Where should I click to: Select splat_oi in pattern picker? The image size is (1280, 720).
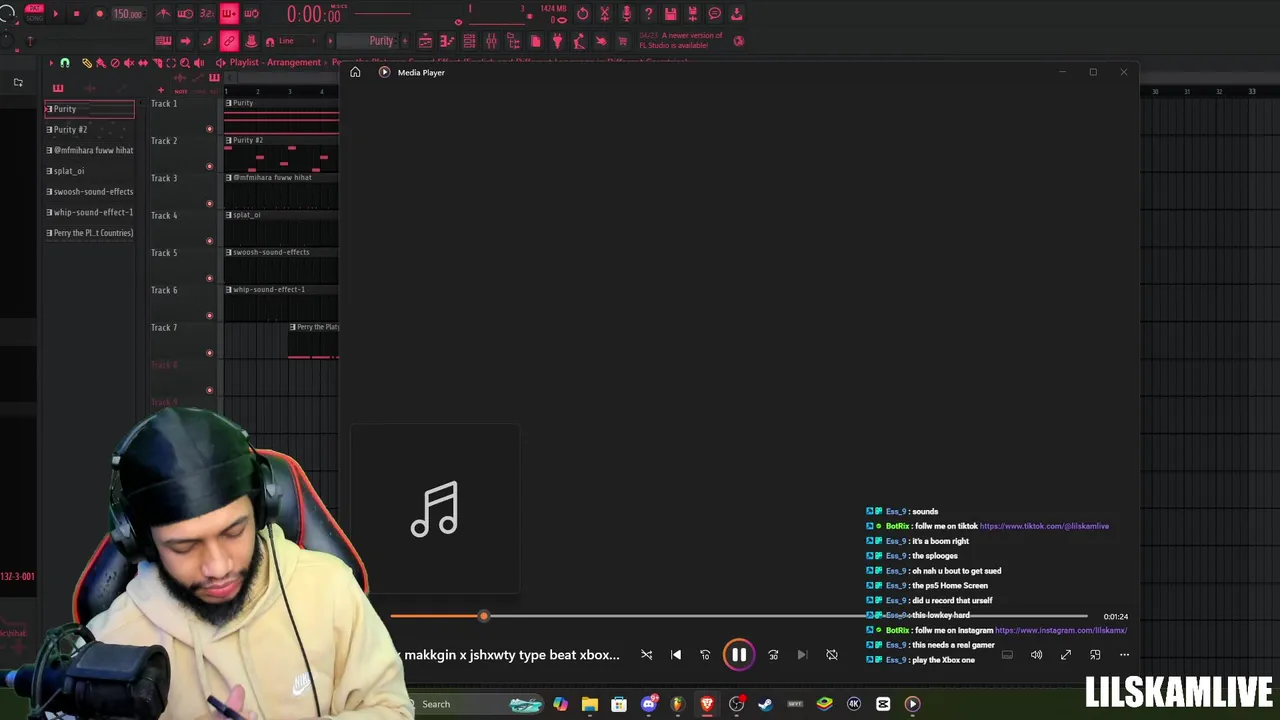pyautogui.click(x=89, y=171)
